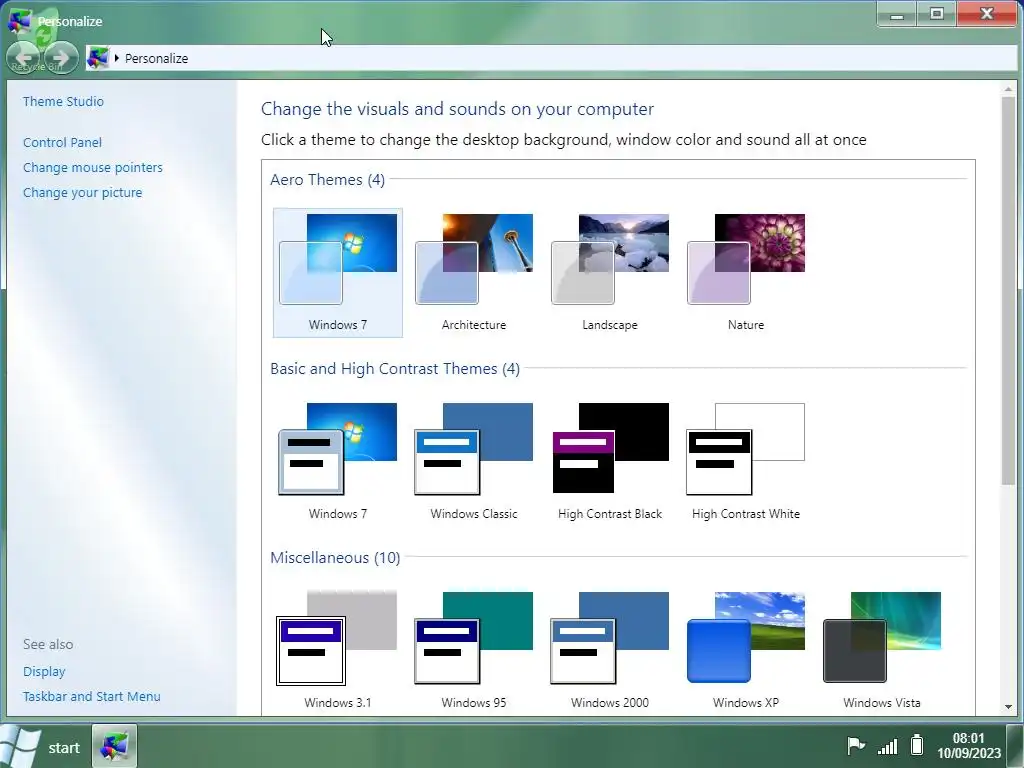
Task: Maximize the Personalize window
Action: click(936, 14)
